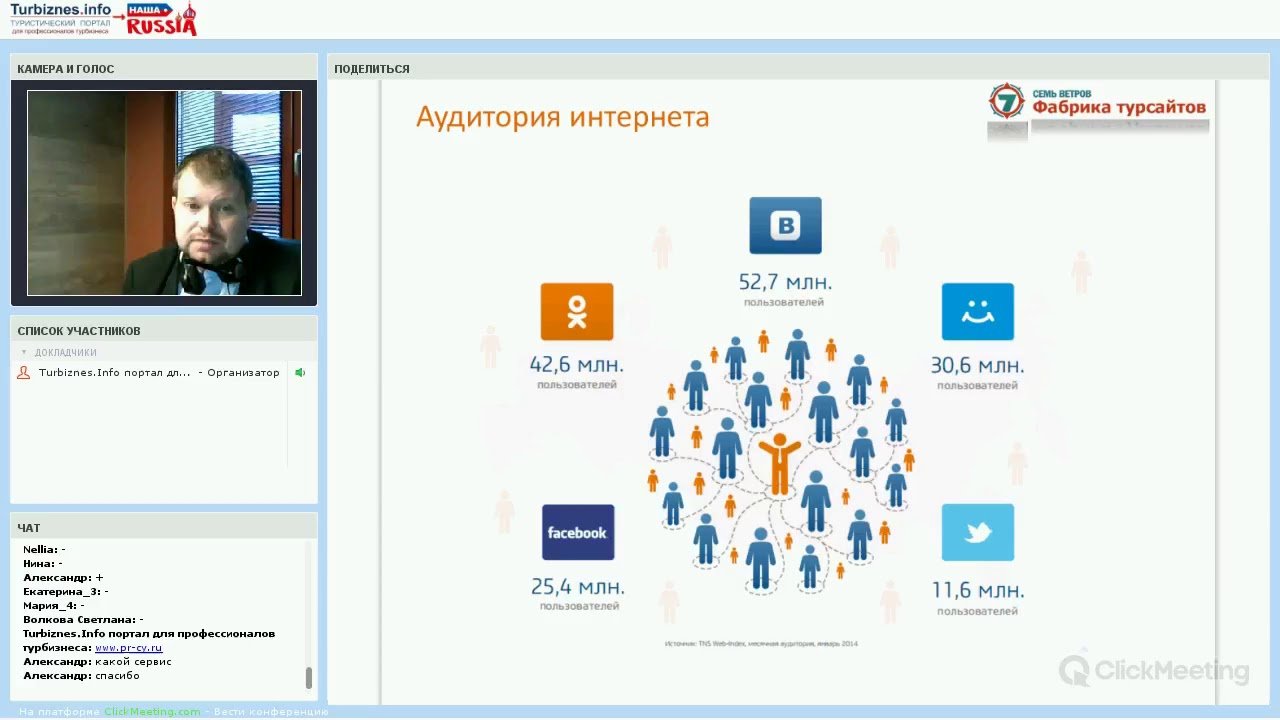
Task: Click the organizer's user icon in participants list
Action: tap(24, 373)
